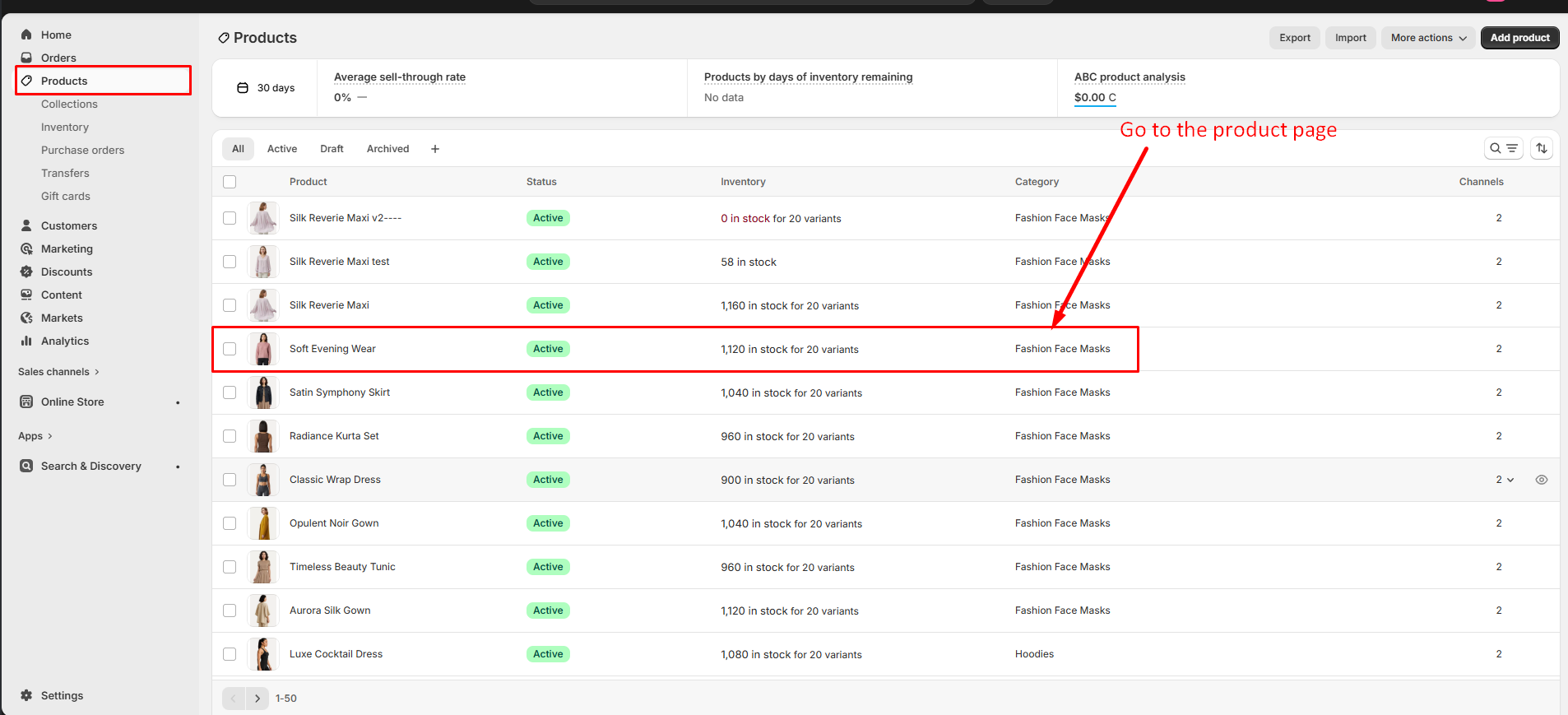Image resolution: width=1568 pixels, height=715 pixels.
Task: Expand the Sales channels section
Action: coord(58,372)
